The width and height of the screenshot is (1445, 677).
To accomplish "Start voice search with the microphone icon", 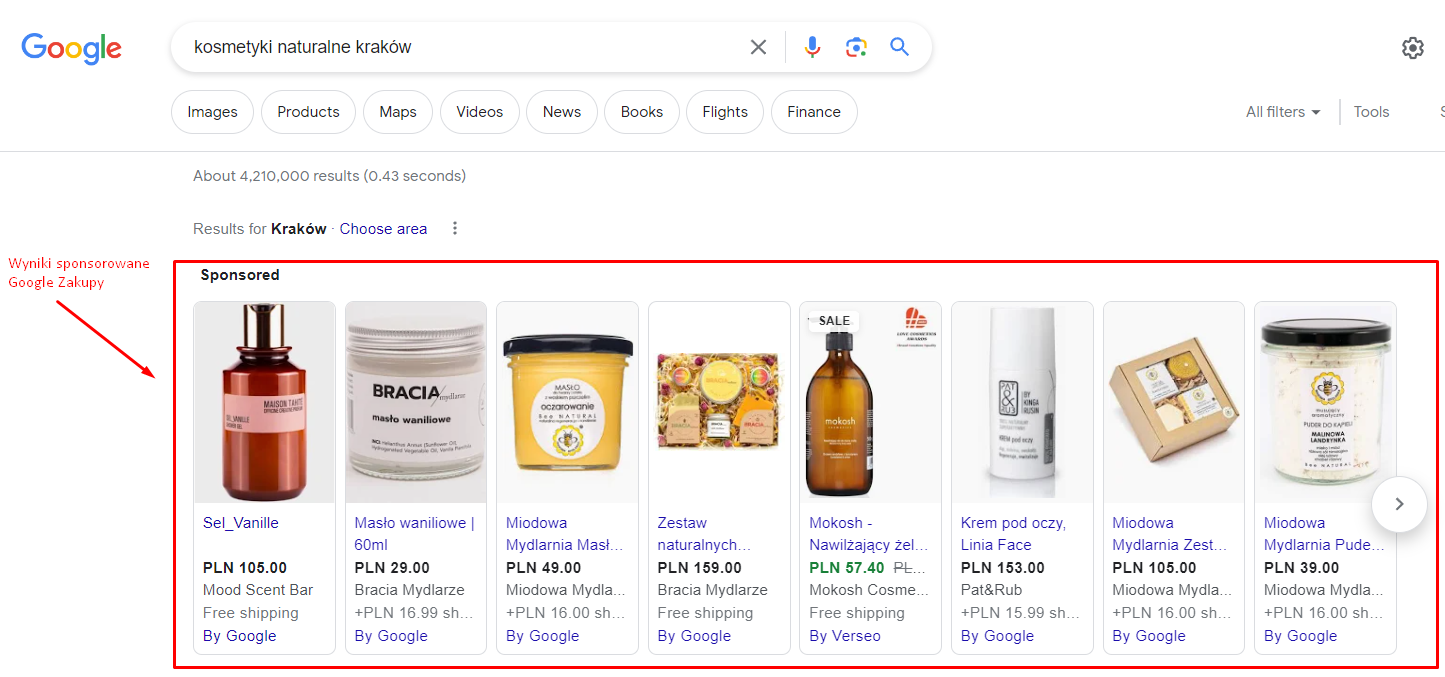I will (x=812, y=47).
